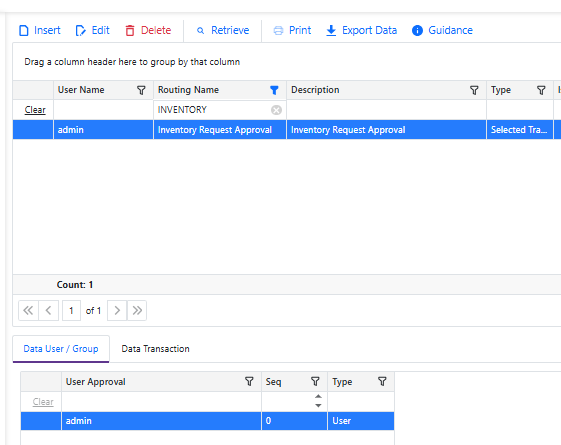Viewport: 561px width, 445px height.
Task: Click Clear link in upper grid filter row
Action: [35, 110]
